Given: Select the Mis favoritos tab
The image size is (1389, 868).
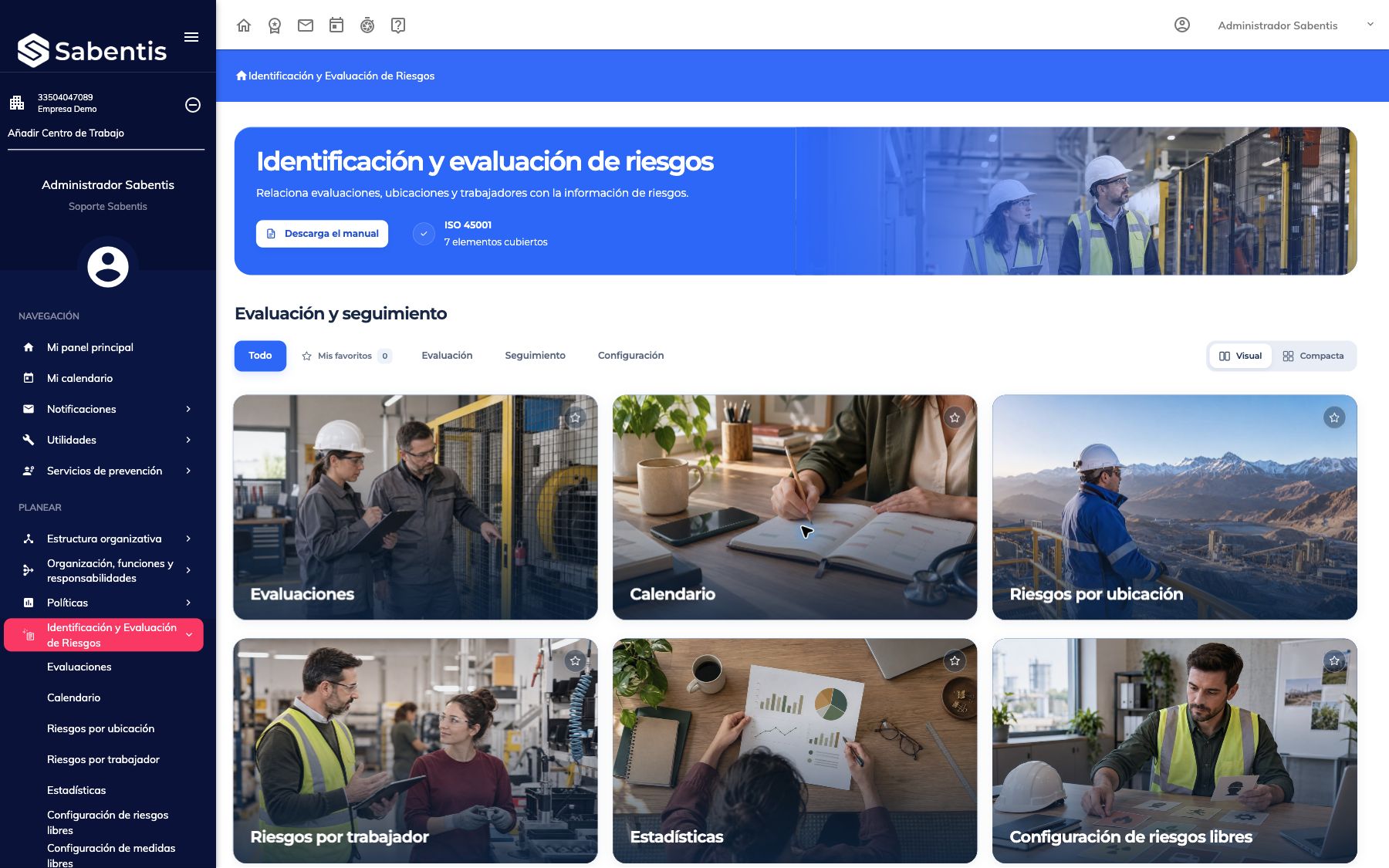Looking at the screenshot, I should (346, 356).
